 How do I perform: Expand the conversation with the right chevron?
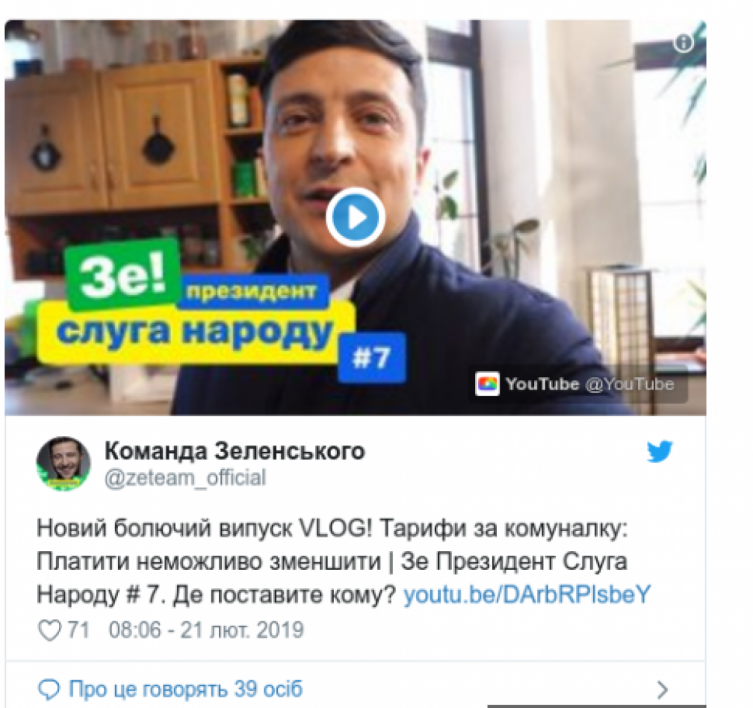click(662, 690)
